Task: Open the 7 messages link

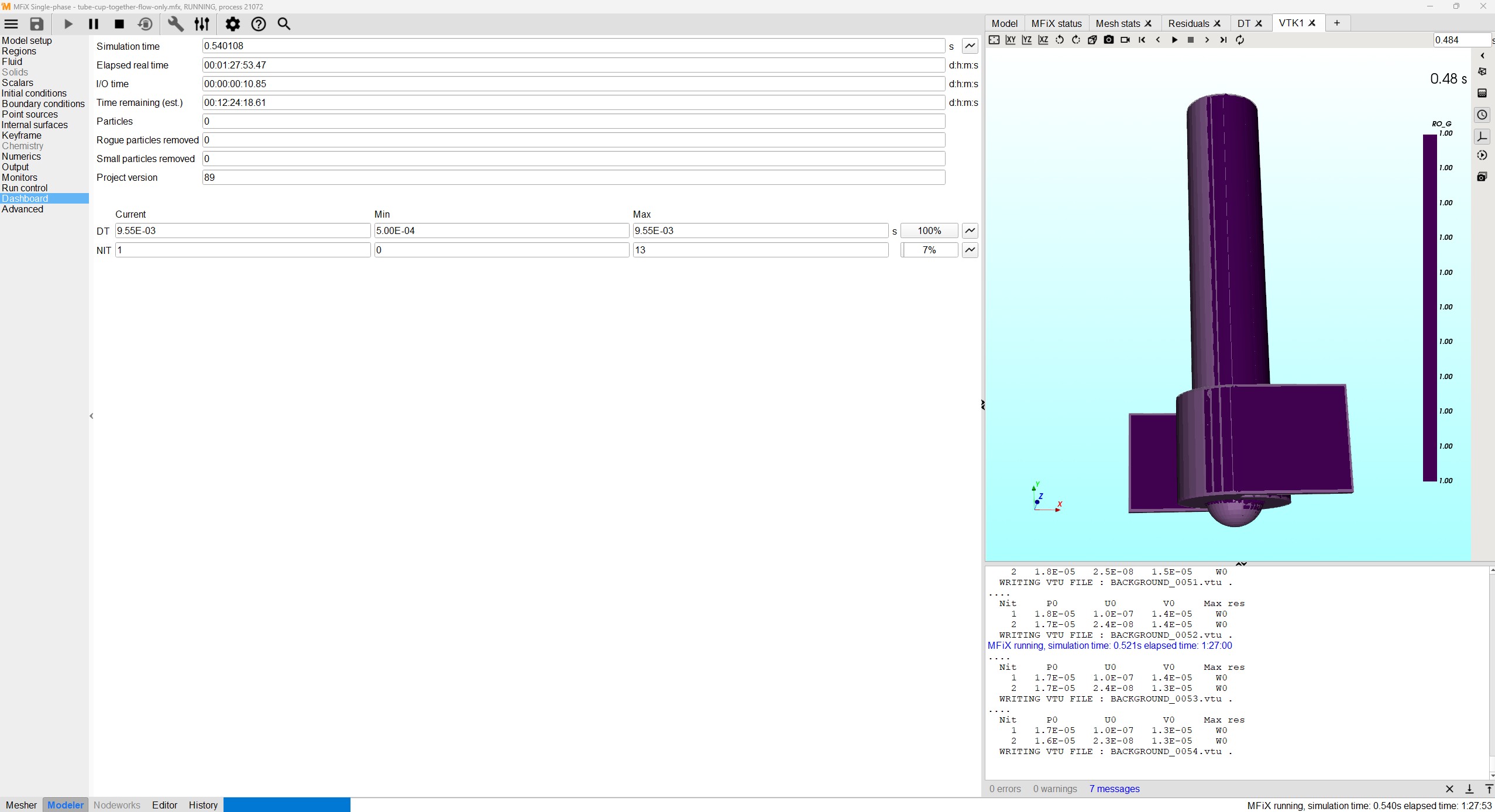Action: click(1114, 789)
